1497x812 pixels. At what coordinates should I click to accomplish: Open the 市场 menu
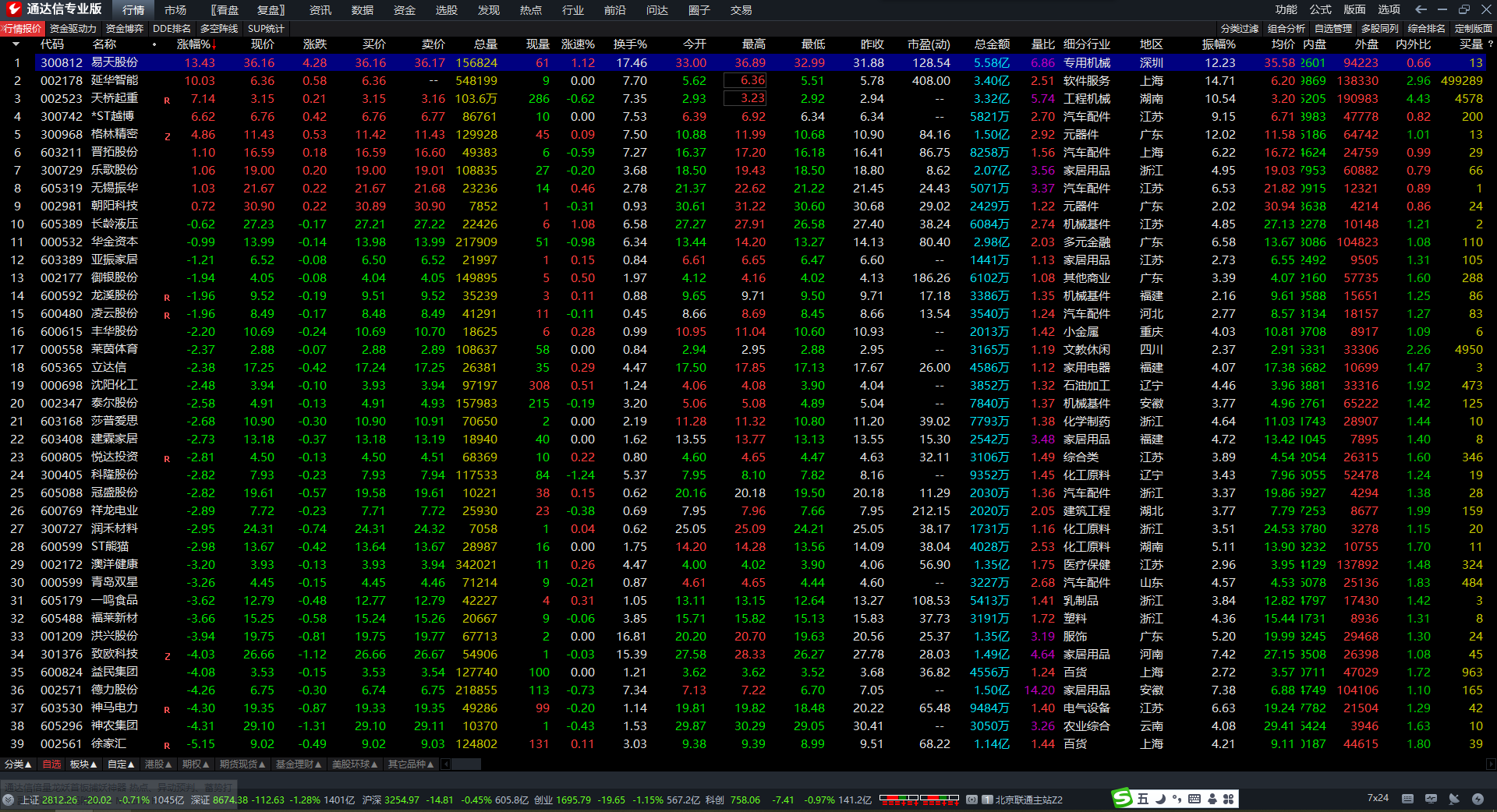pos(175,10)
